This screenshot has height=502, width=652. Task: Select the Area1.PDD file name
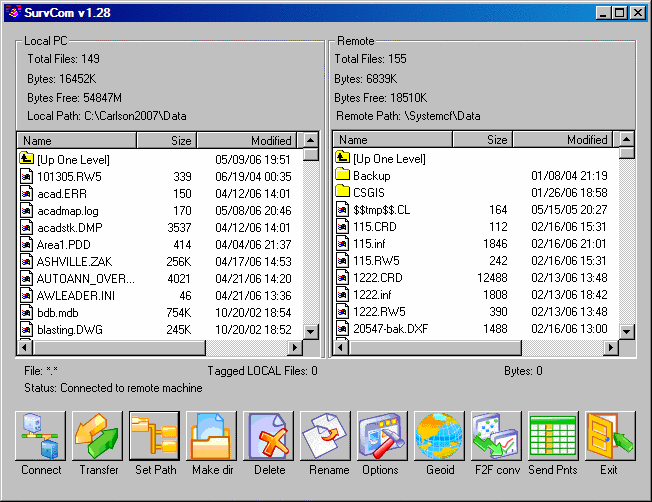64,245
